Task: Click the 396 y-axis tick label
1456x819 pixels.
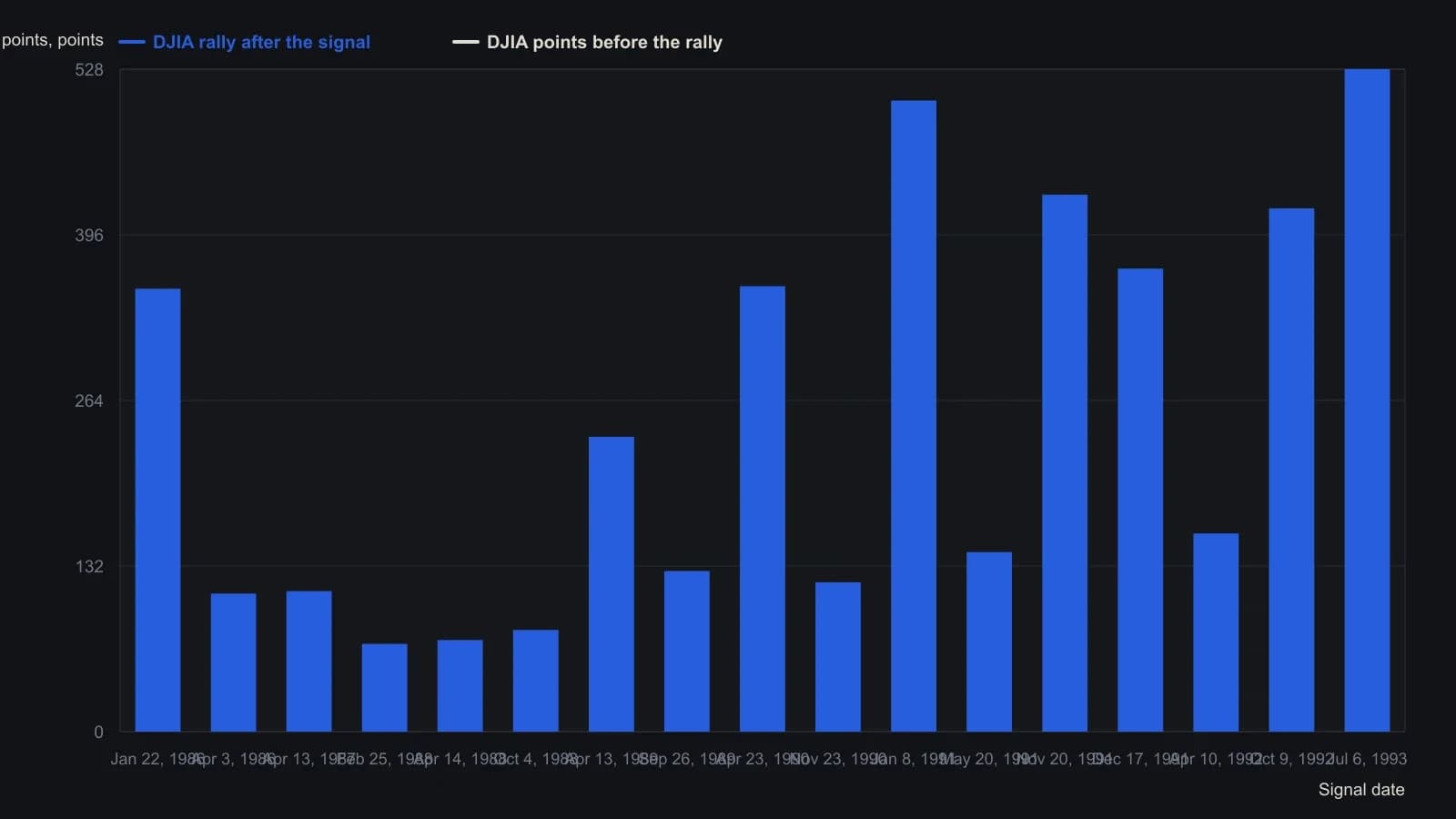Action: pyautogui.click(x=89, y=236)
